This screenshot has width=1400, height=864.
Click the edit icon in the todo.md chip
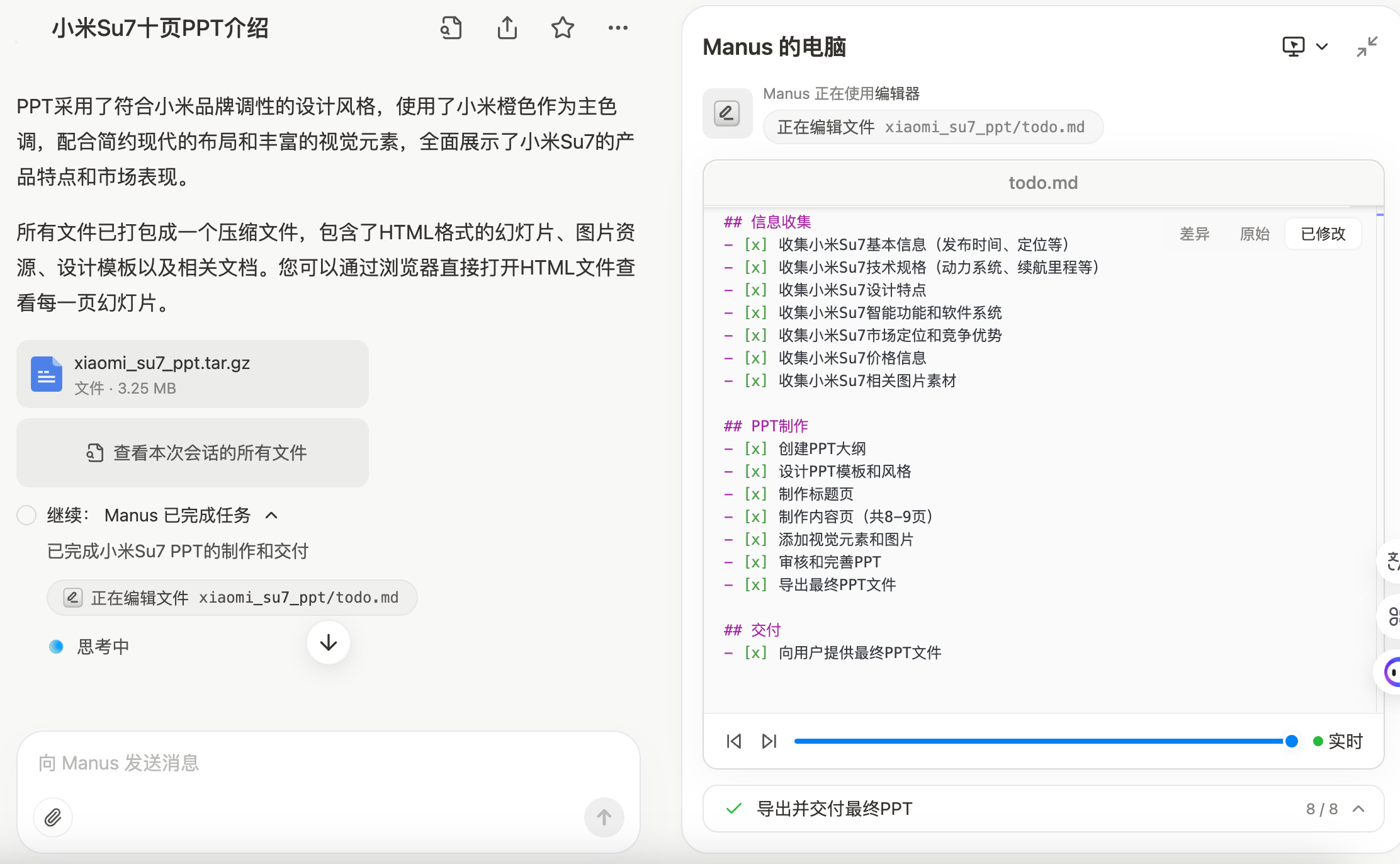tap(73, 598)
